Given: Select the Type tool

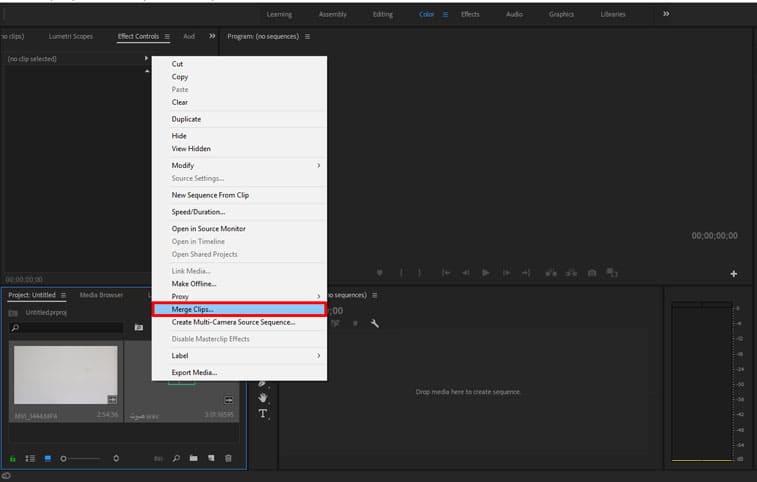Looking at the screenshot, I should pos(263,413).
